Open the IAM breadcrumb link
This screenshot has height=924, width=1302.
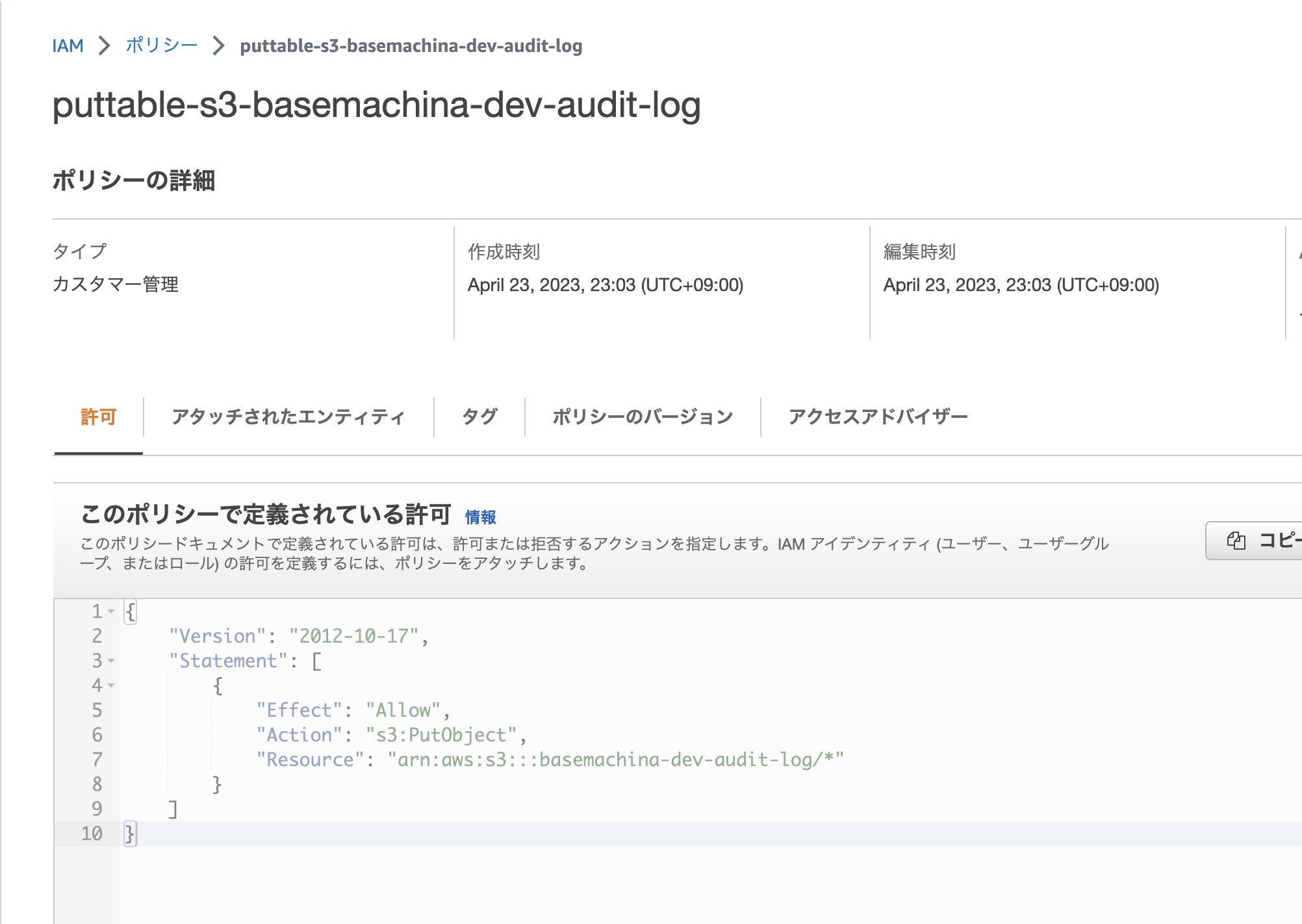click(68, 45)
